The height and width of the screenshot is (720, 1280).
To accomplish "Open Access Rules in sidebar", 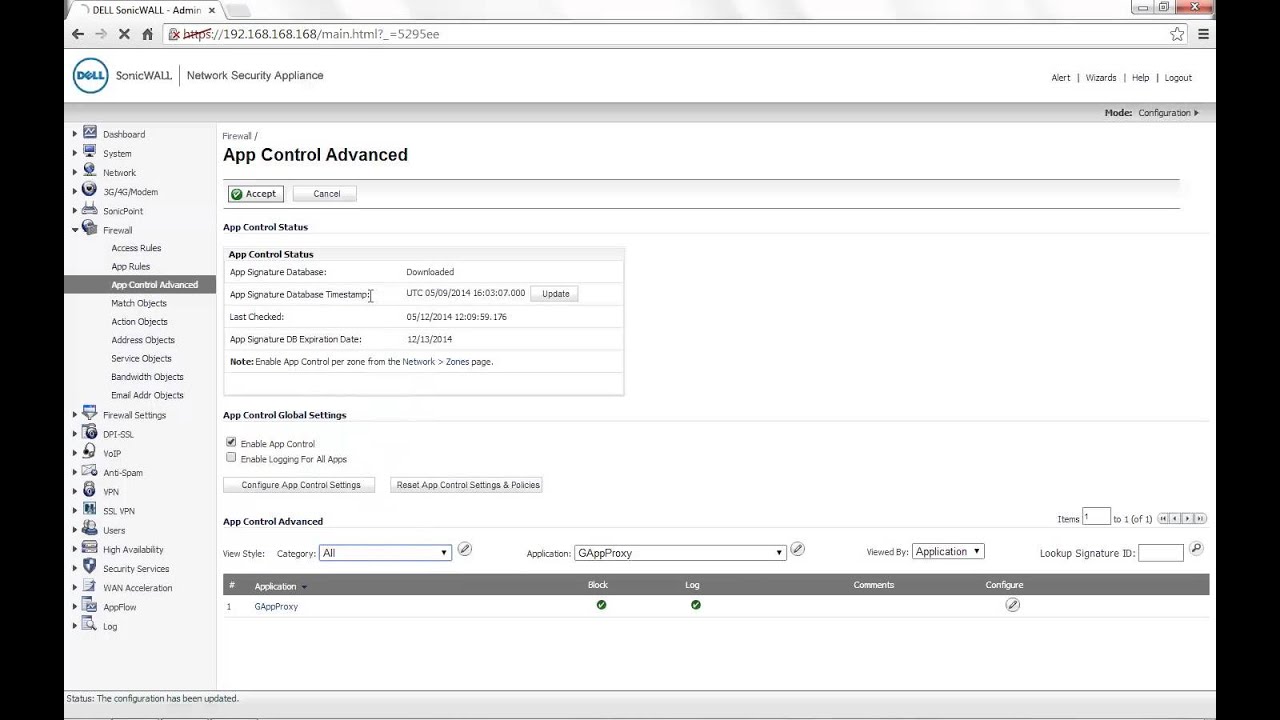I will coord(136,248).
